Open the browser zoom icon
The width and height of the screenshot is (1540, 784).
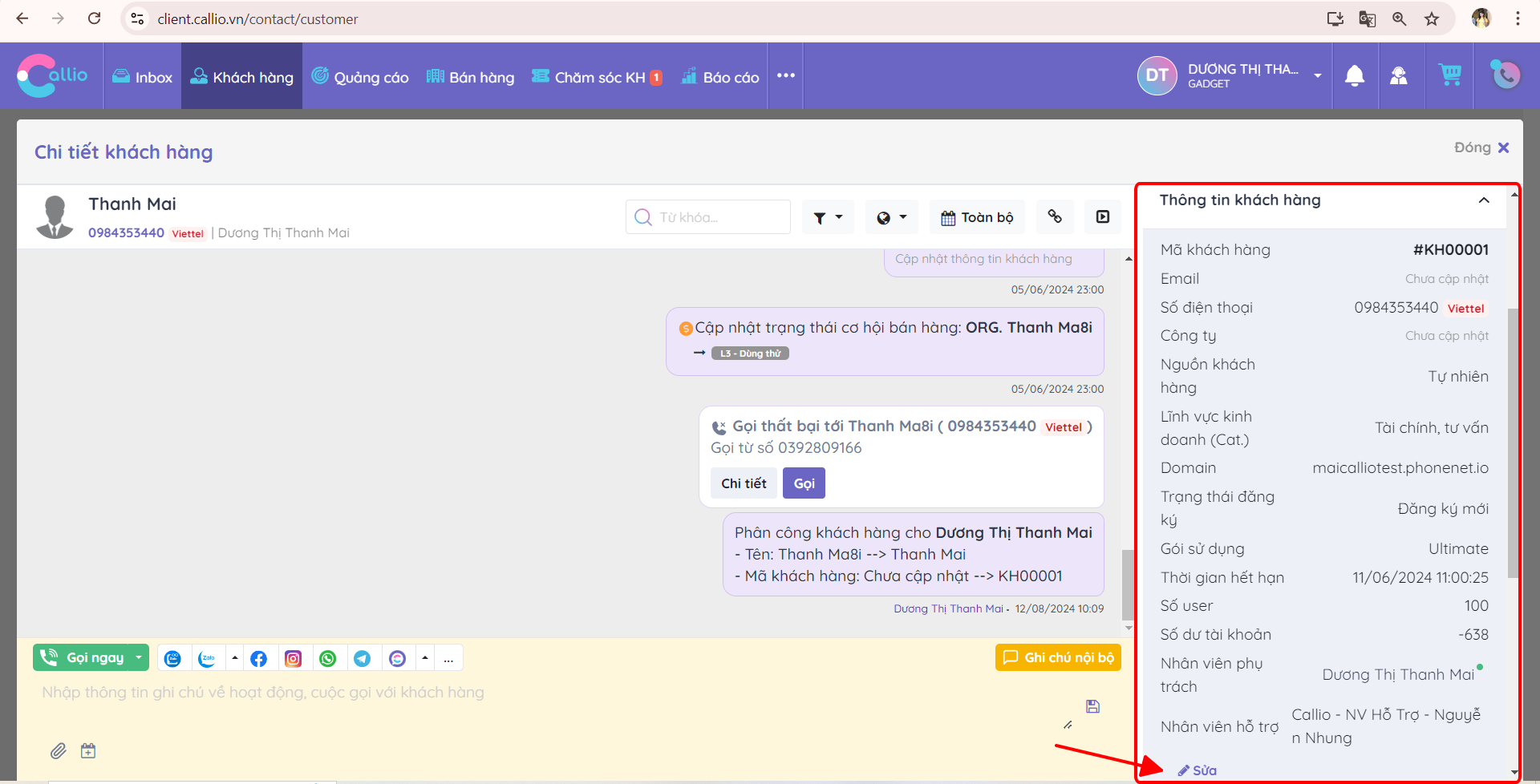click(x=1400, y=18)
